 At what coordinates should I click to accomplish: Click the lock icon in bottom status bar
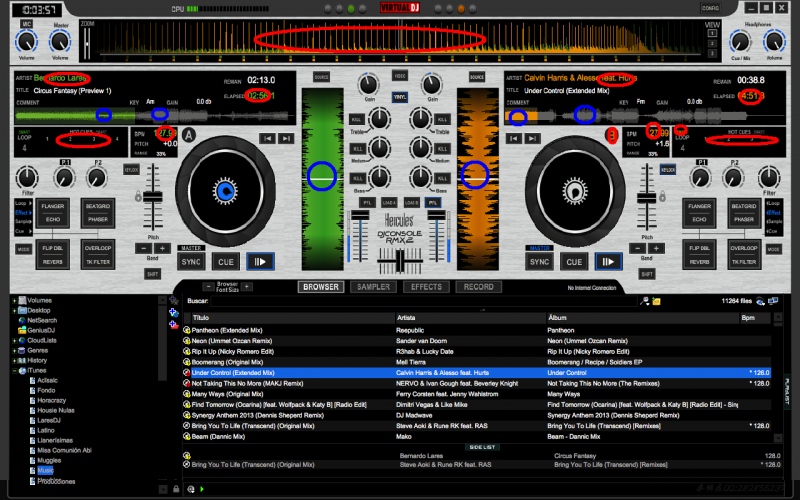tap(176, 489)
